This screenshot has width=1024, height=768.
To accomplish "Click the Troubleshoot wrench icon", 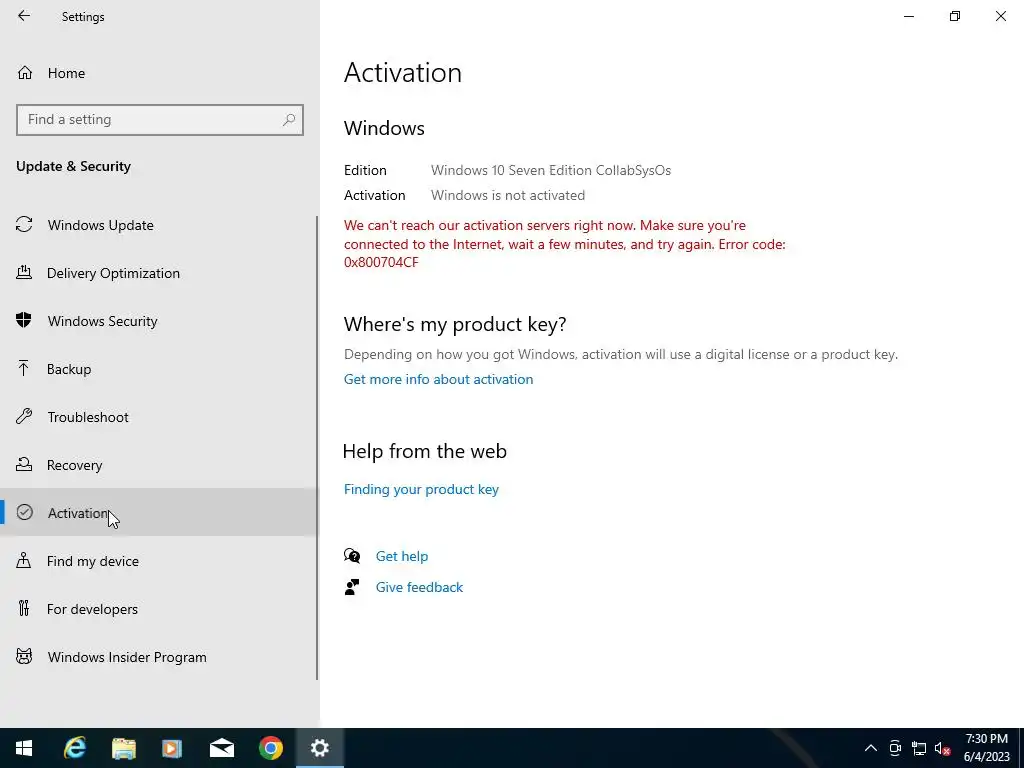I will (24, 417).
